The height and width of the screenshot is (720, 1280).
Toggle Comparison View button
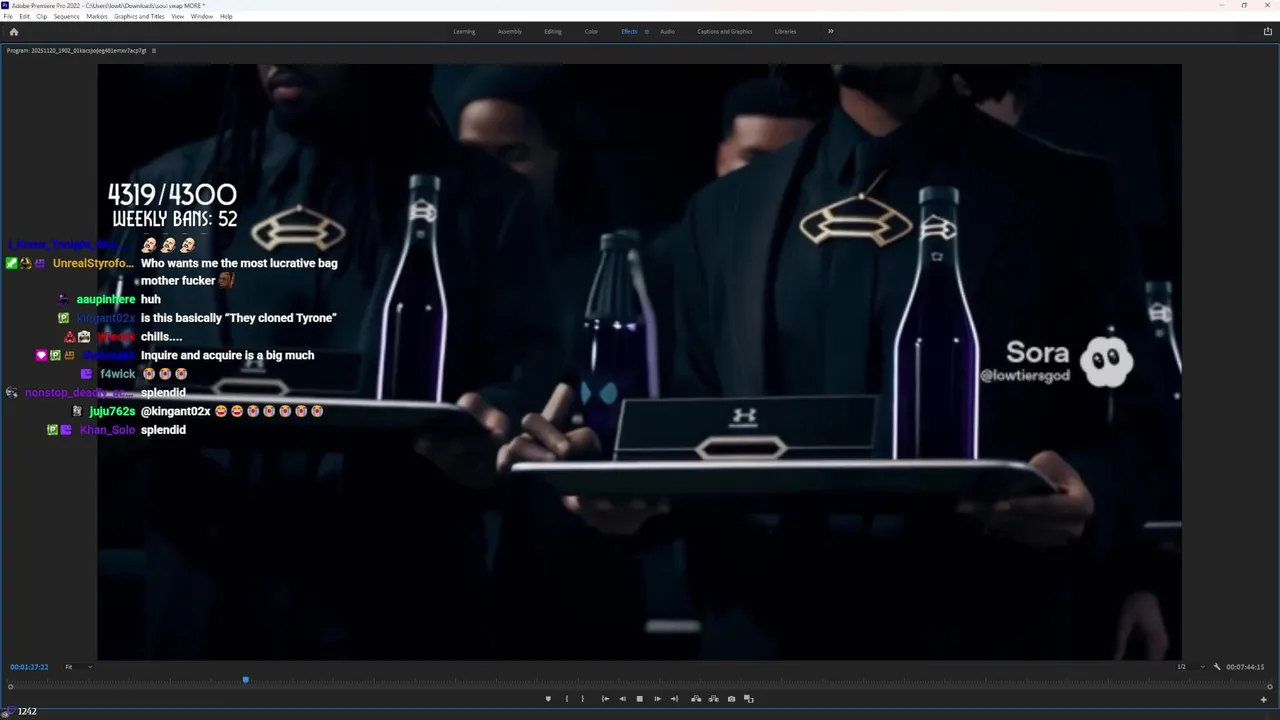click(x=749, y=699)
